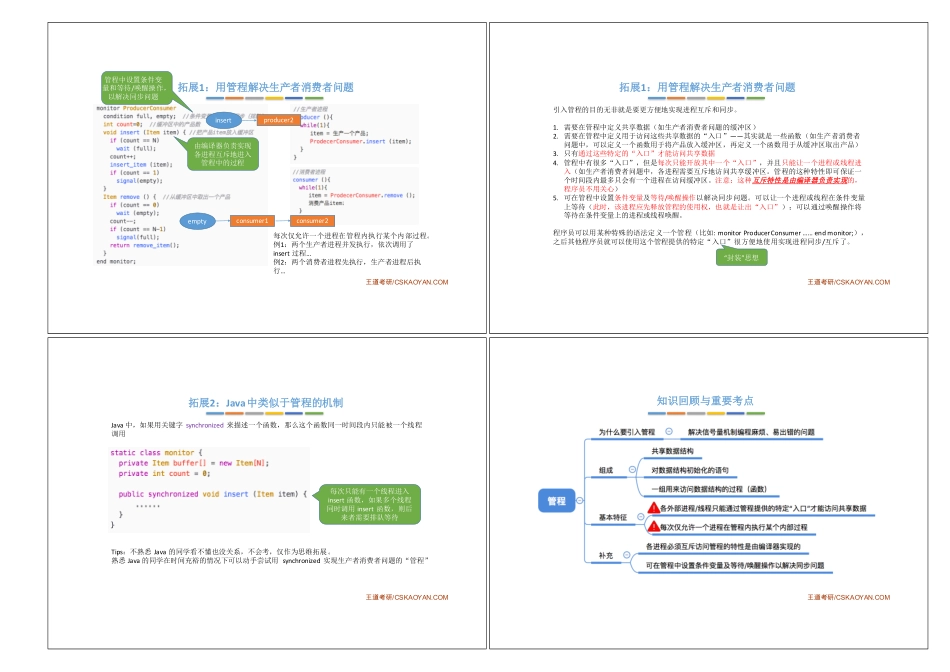The image size is (950, 672).
Task: Click the consumer2 orange box
Action: pos(312,221)
